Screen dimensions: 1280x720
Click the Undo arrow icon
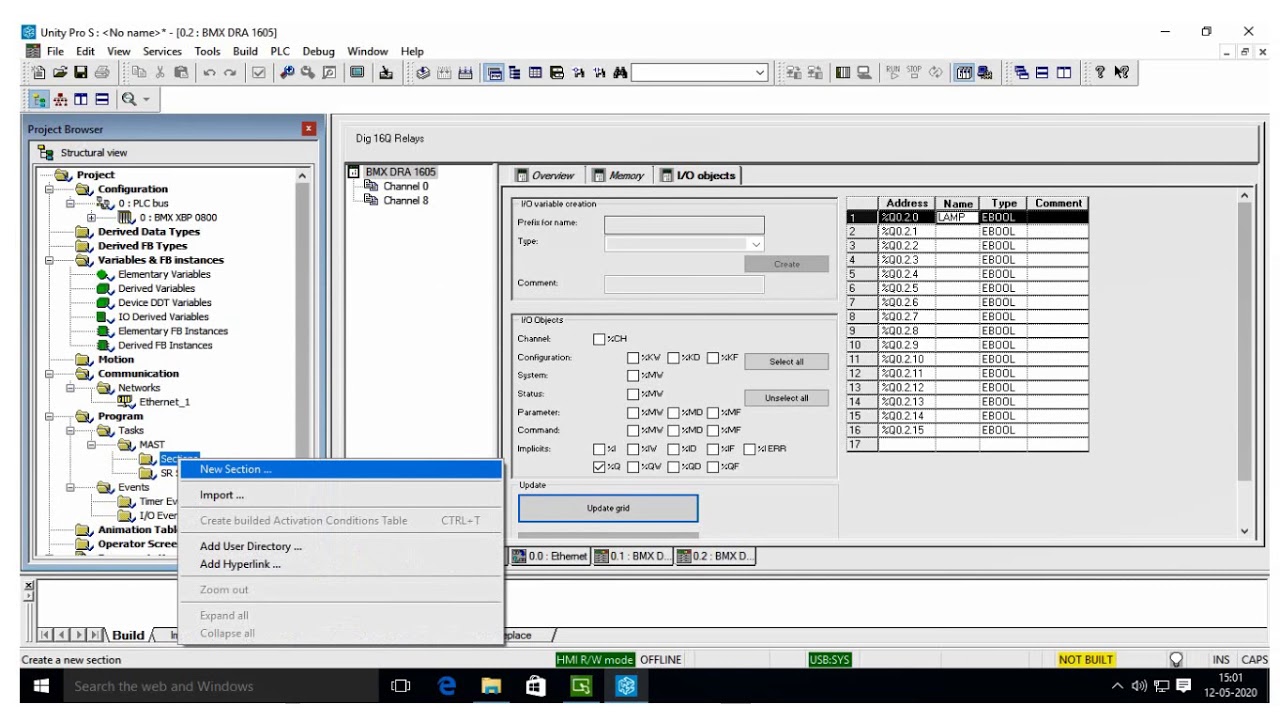(x=210, y=72)
